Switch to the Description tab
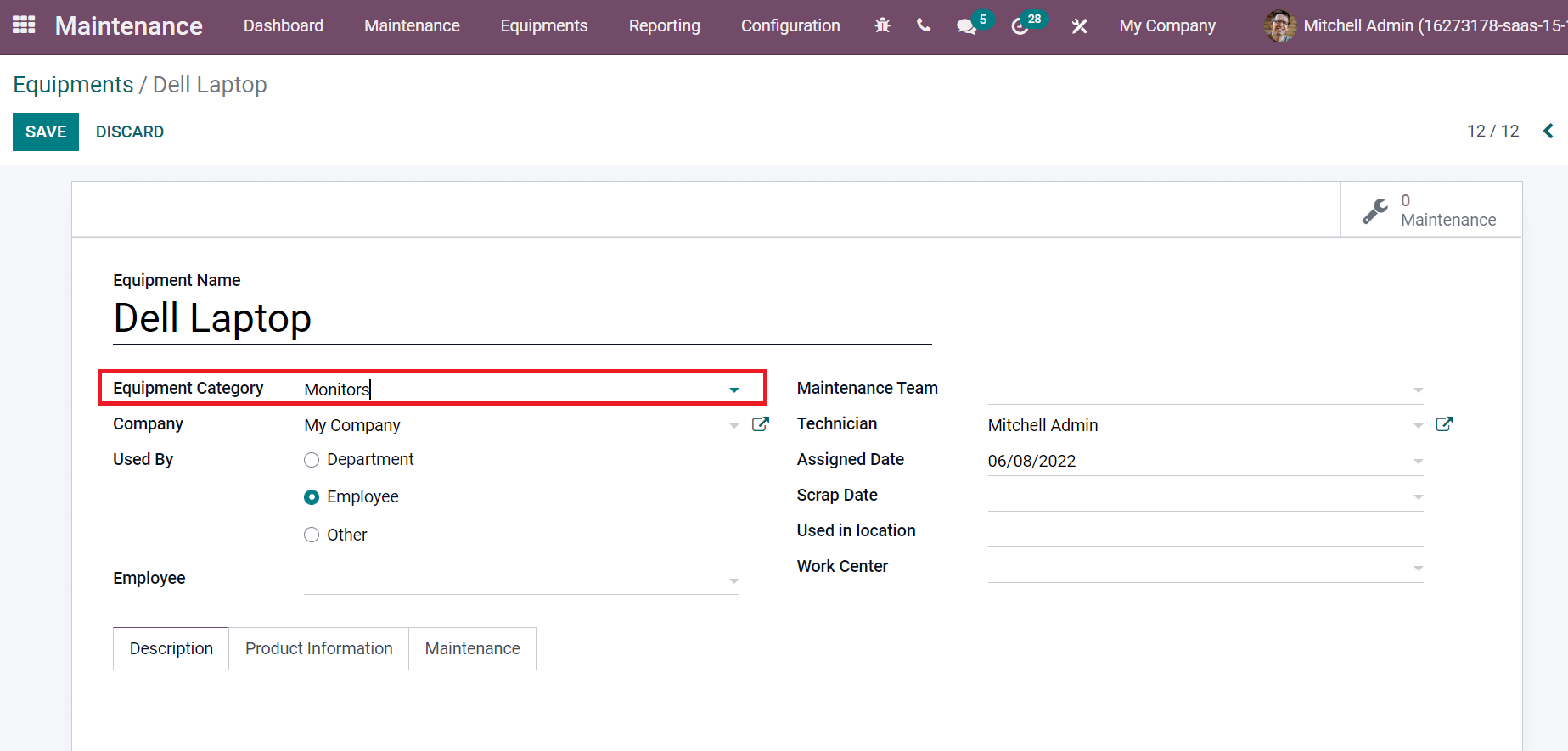Image resolution: width=1568 pixels, height=751 pixels. pos(171,648)
